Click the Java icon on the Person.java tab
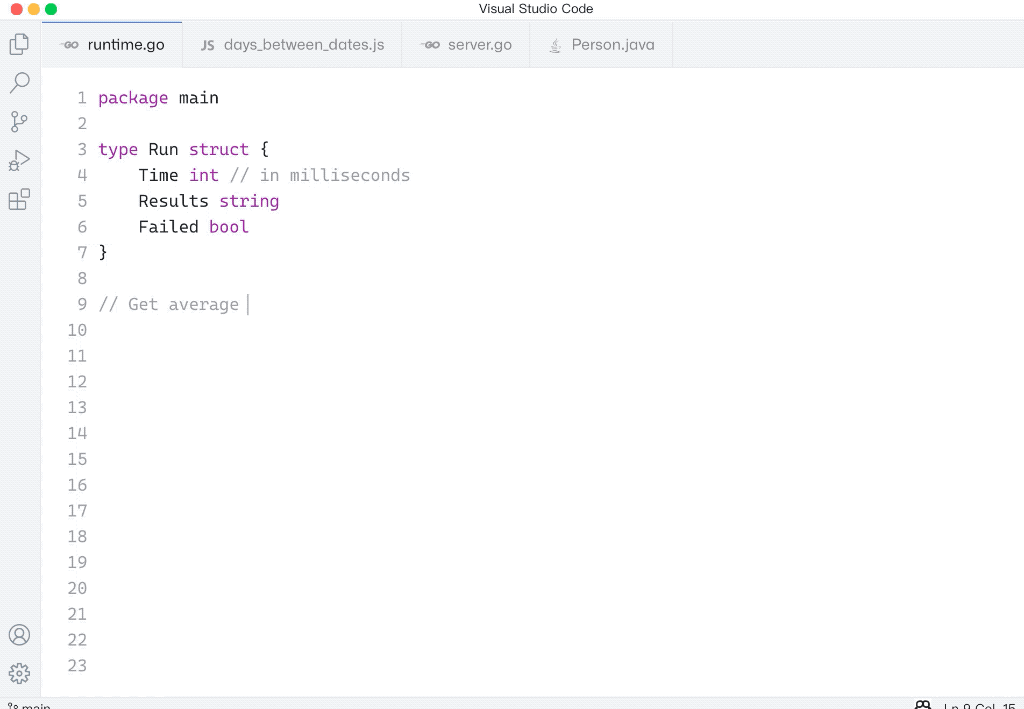This screenshot has height=709, width=1024. point(555,44)
